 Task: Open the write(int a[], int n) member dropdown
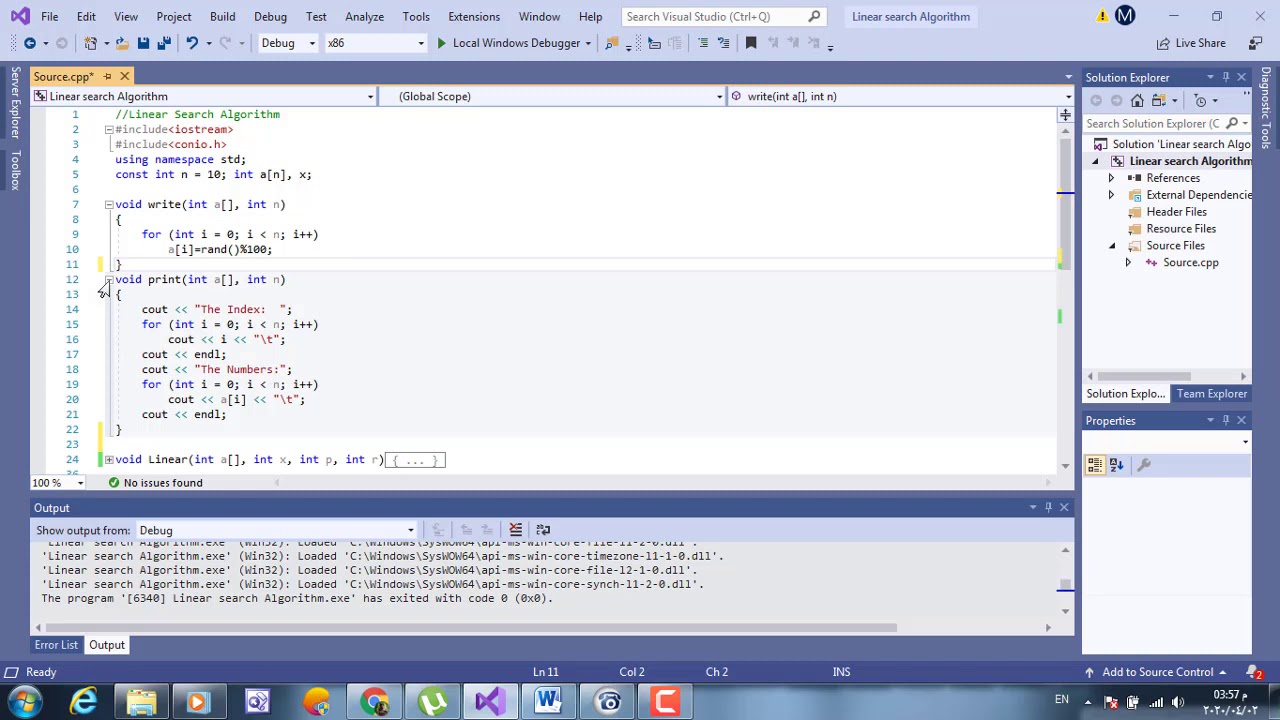[900, 96]
